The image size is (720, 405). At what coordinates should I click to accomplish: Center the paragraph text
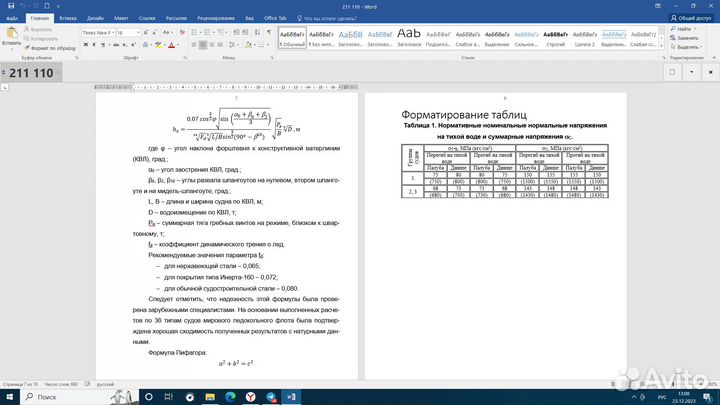(x=203, y=45)
